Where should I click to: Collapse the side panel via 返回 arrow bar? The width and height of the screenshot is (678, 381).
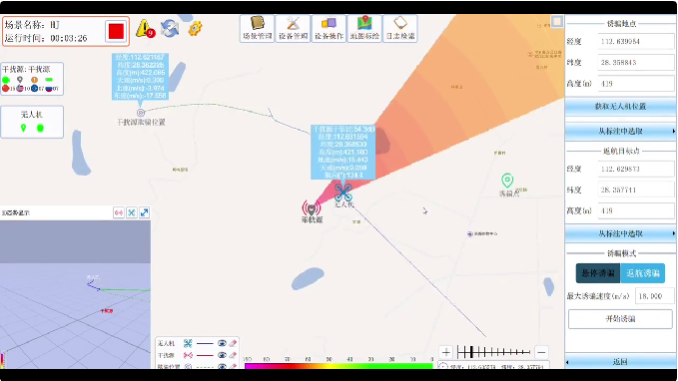point(620,362)
